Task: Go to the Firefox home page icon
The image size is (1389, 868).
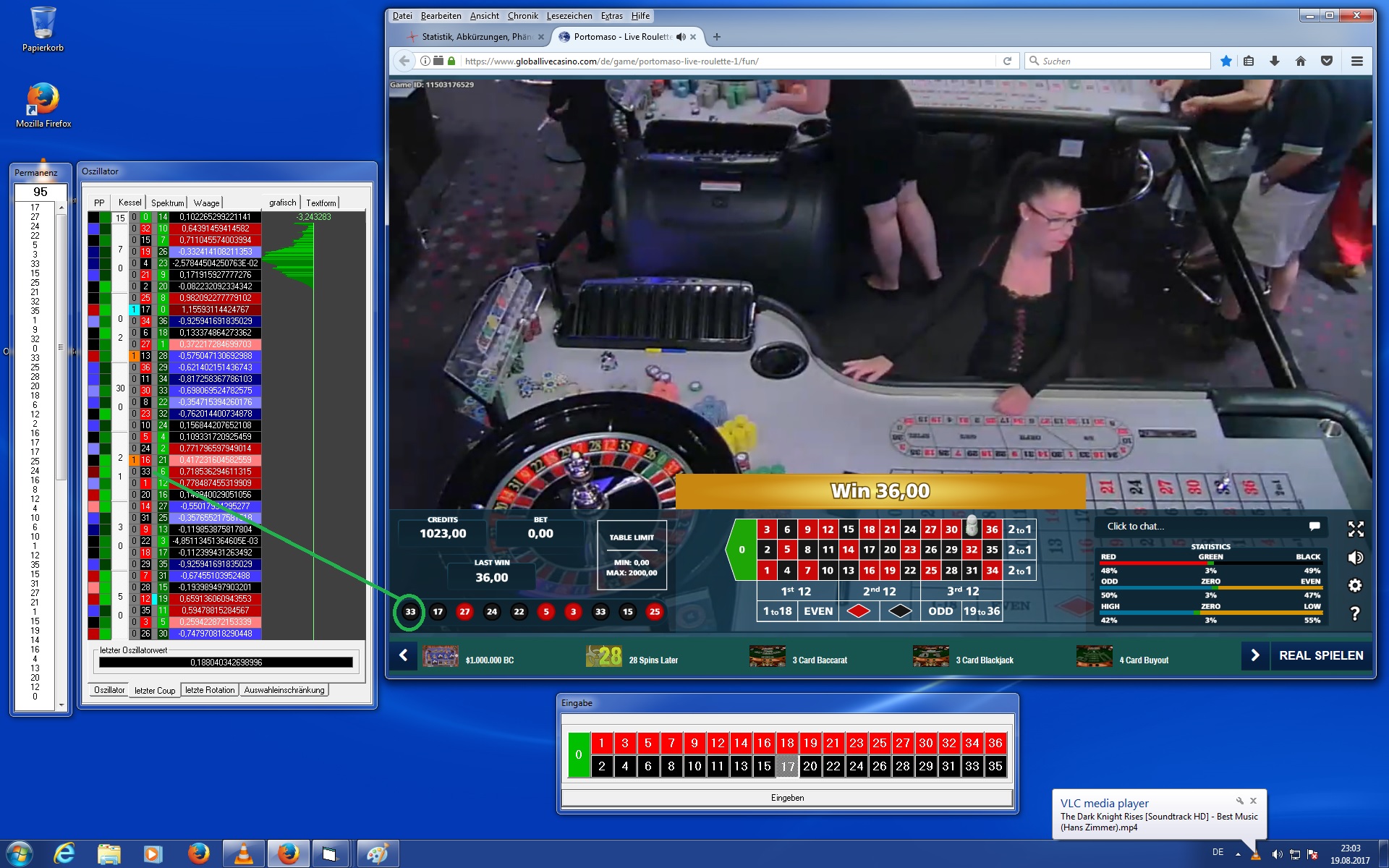Action: [1301, 61]
